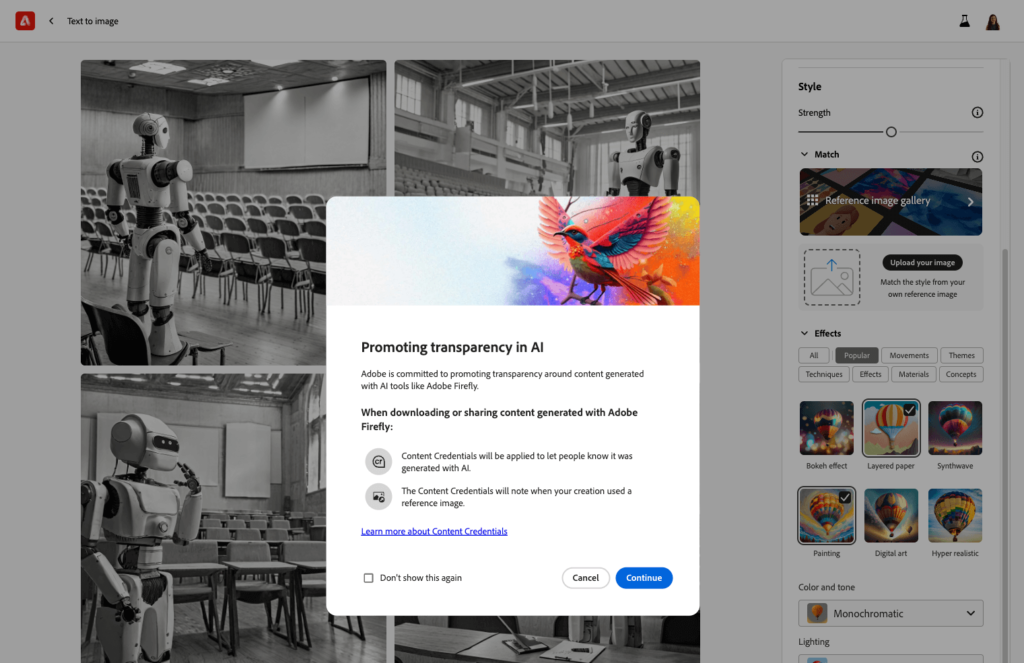Click your profile avatar icon
Screen dimensions: 1024x663
coord(992,21)
